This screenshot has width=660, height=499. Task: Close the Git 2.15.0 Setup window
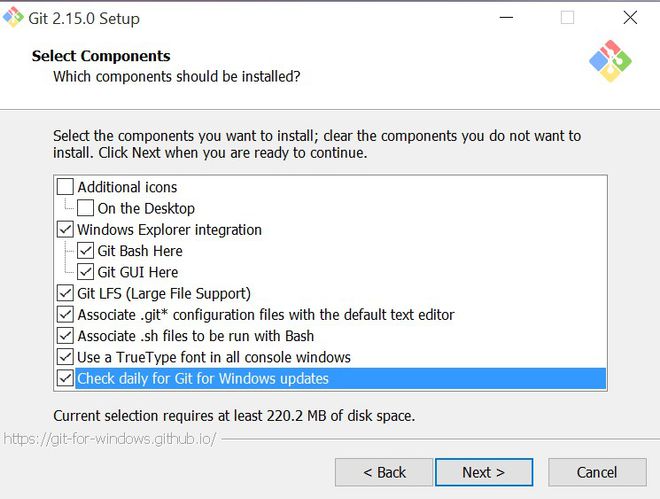(x=629, y=18)
